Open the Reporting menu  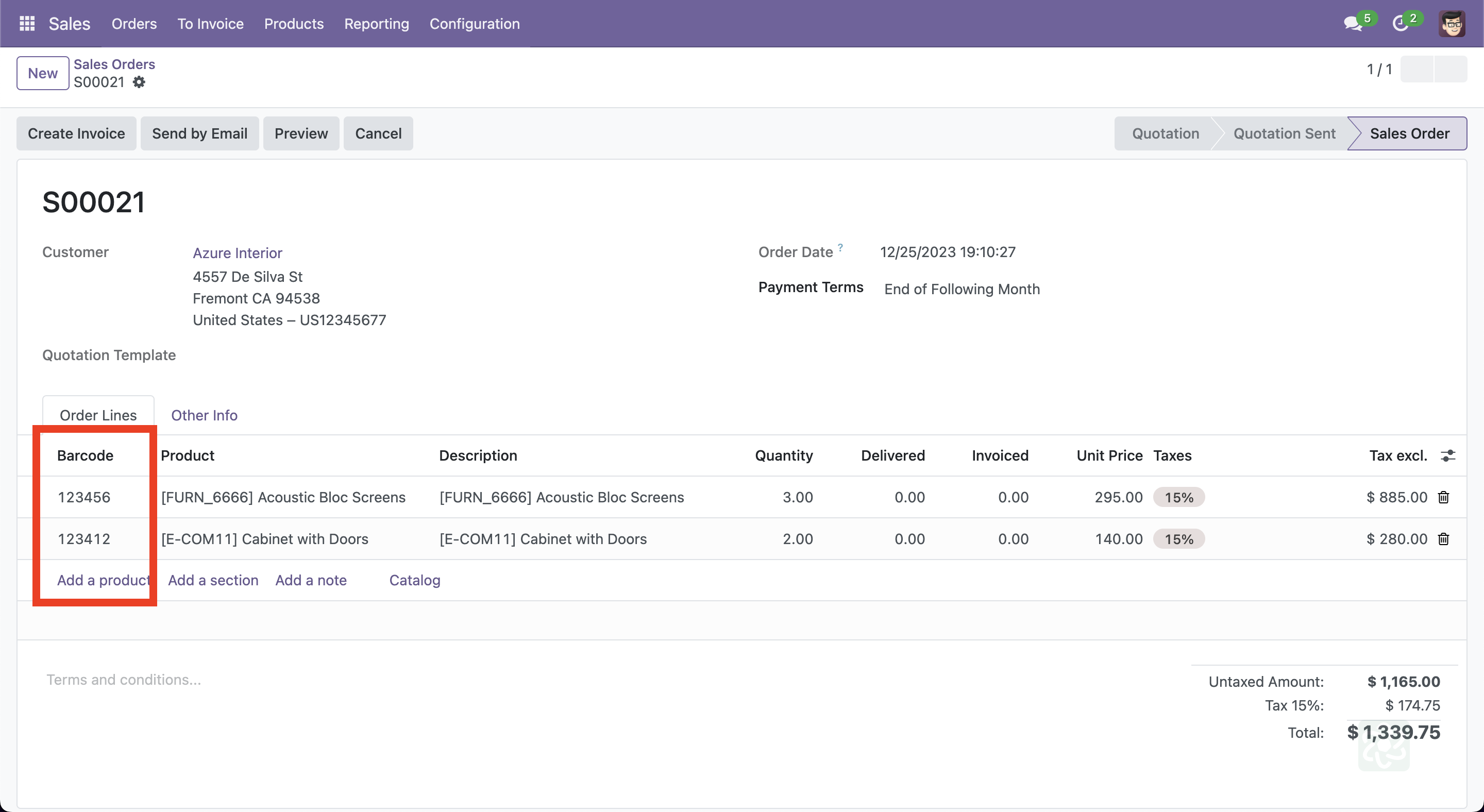click(376, 24)
